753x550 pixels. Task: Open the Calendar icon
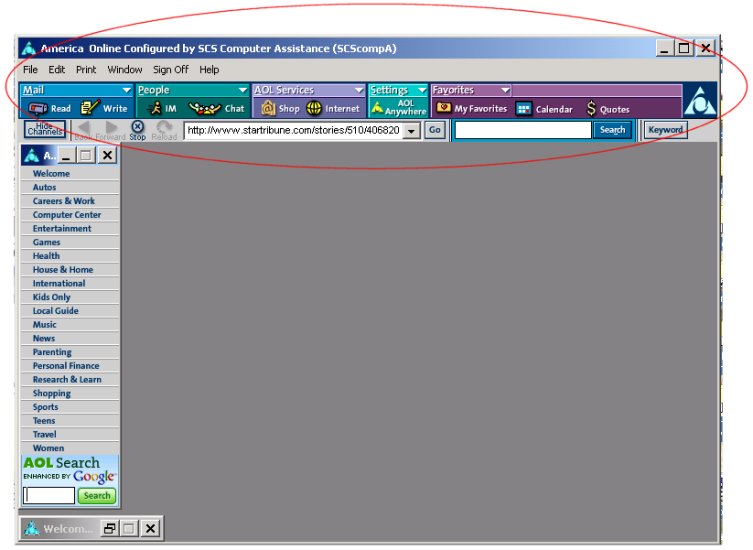(x=523, y=109)
